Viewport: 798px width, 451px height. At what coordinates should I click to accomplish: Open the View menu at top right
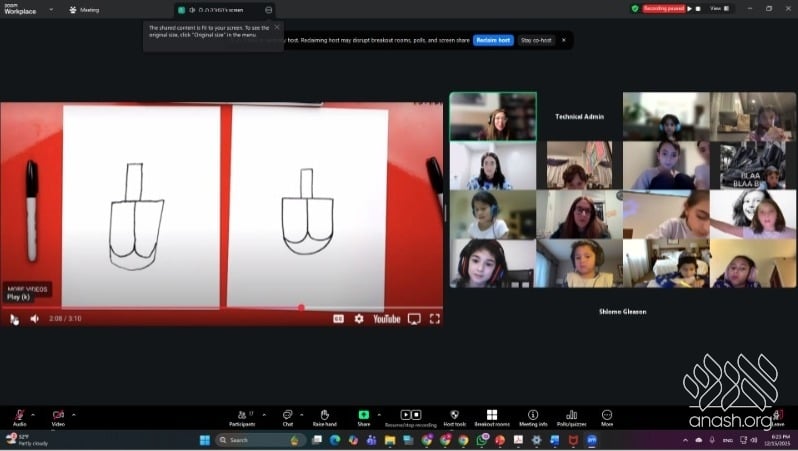tap(716, 8)
